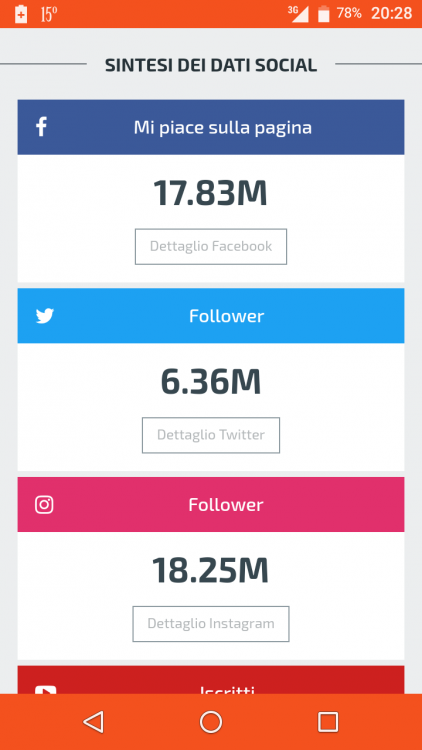Tap the battery saver status icon
This screenshot has width=422, height=750.
click(21, 14)
